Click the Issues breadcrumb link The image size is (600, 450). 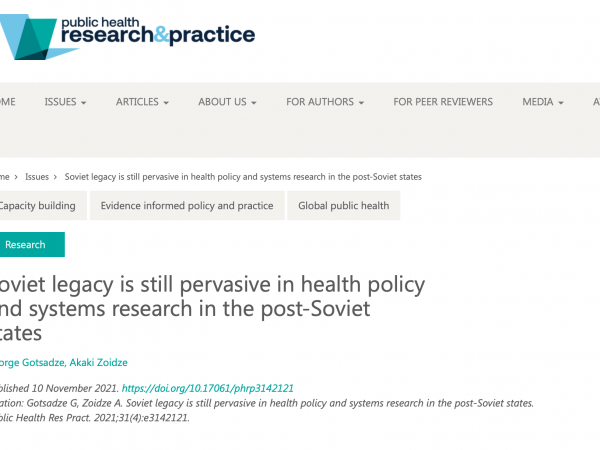click(x=37, y=177)
